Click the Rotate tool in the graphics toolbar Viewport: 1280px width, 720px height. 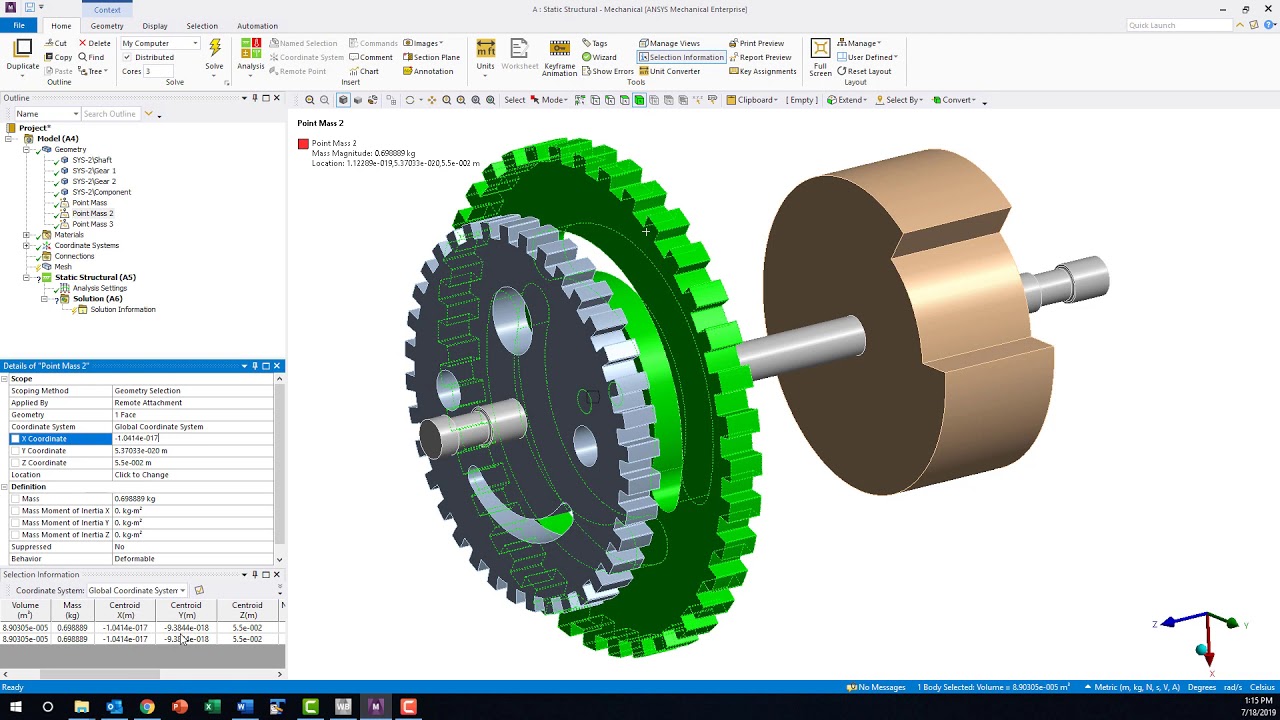[409, 100]
